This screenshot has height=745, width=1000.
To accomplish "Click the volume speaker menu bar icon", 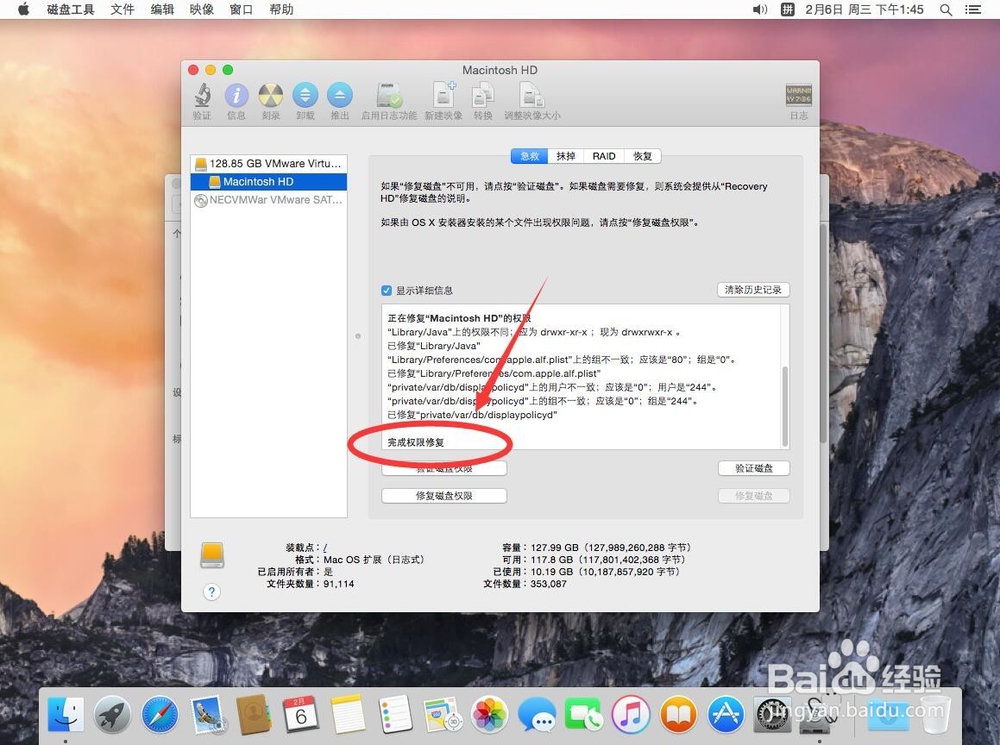I will pyautogui.click(x=760, y=10).
